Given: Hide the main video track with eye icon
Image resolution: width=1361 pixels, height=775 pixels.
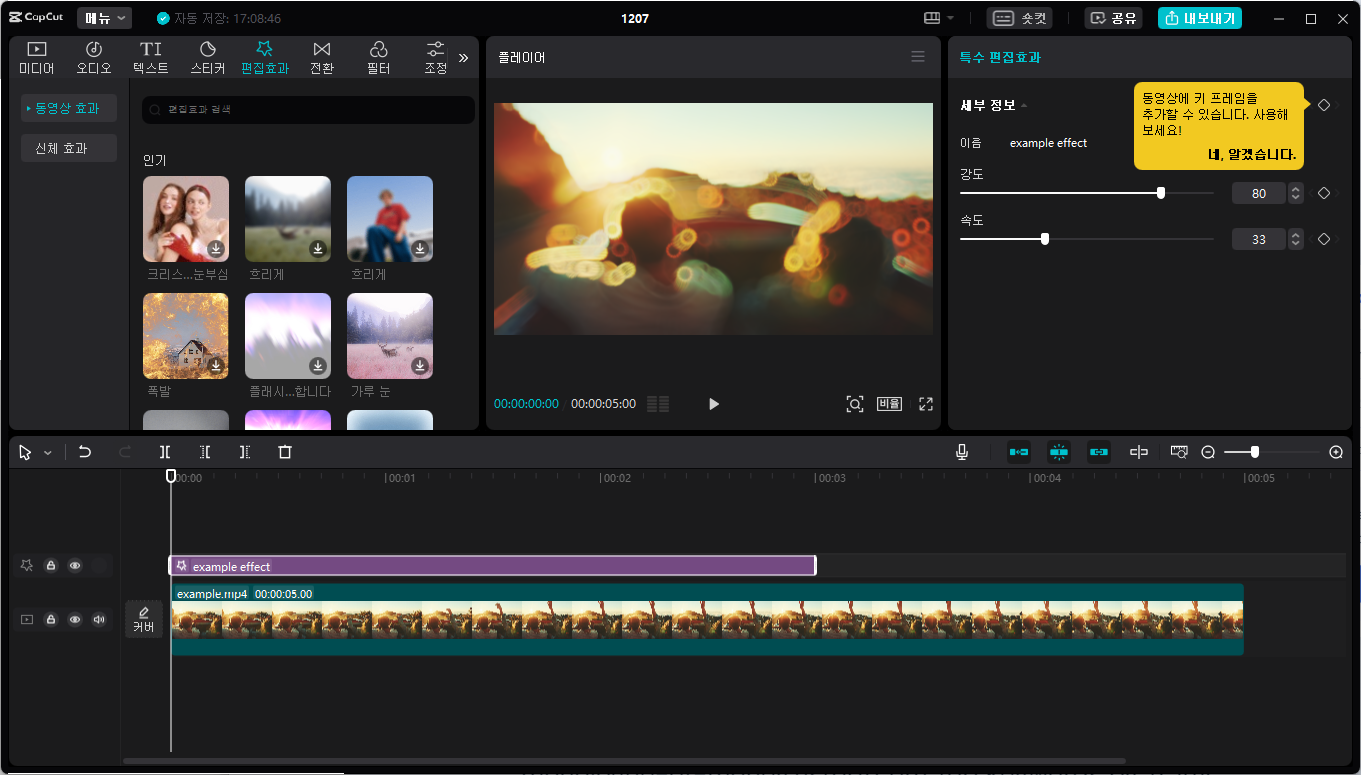Looking at the screenshot, I should 75,620.
